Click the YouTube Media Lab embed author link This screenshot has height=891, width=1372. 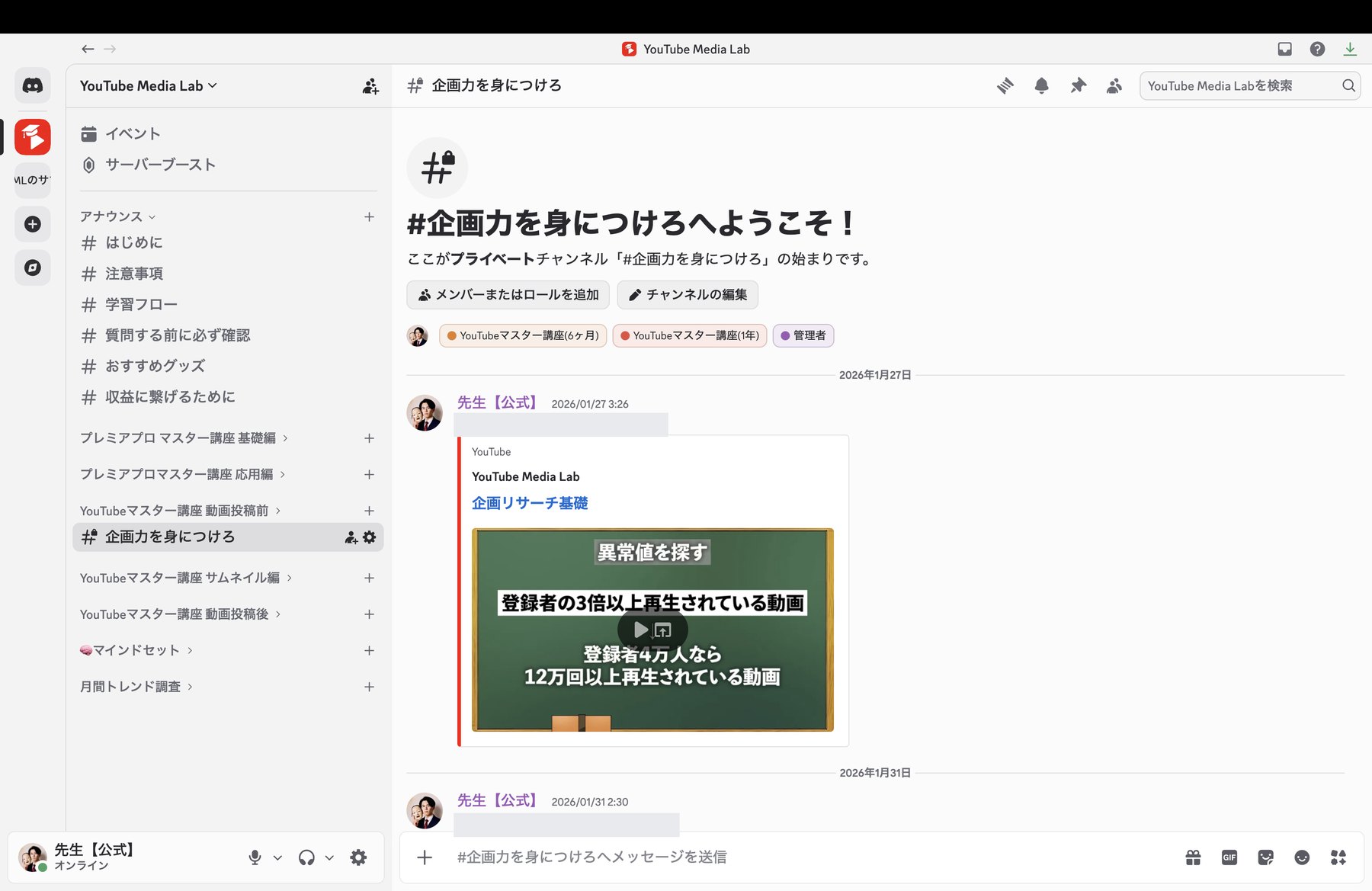pyautogui.click(x=525, y=476)
